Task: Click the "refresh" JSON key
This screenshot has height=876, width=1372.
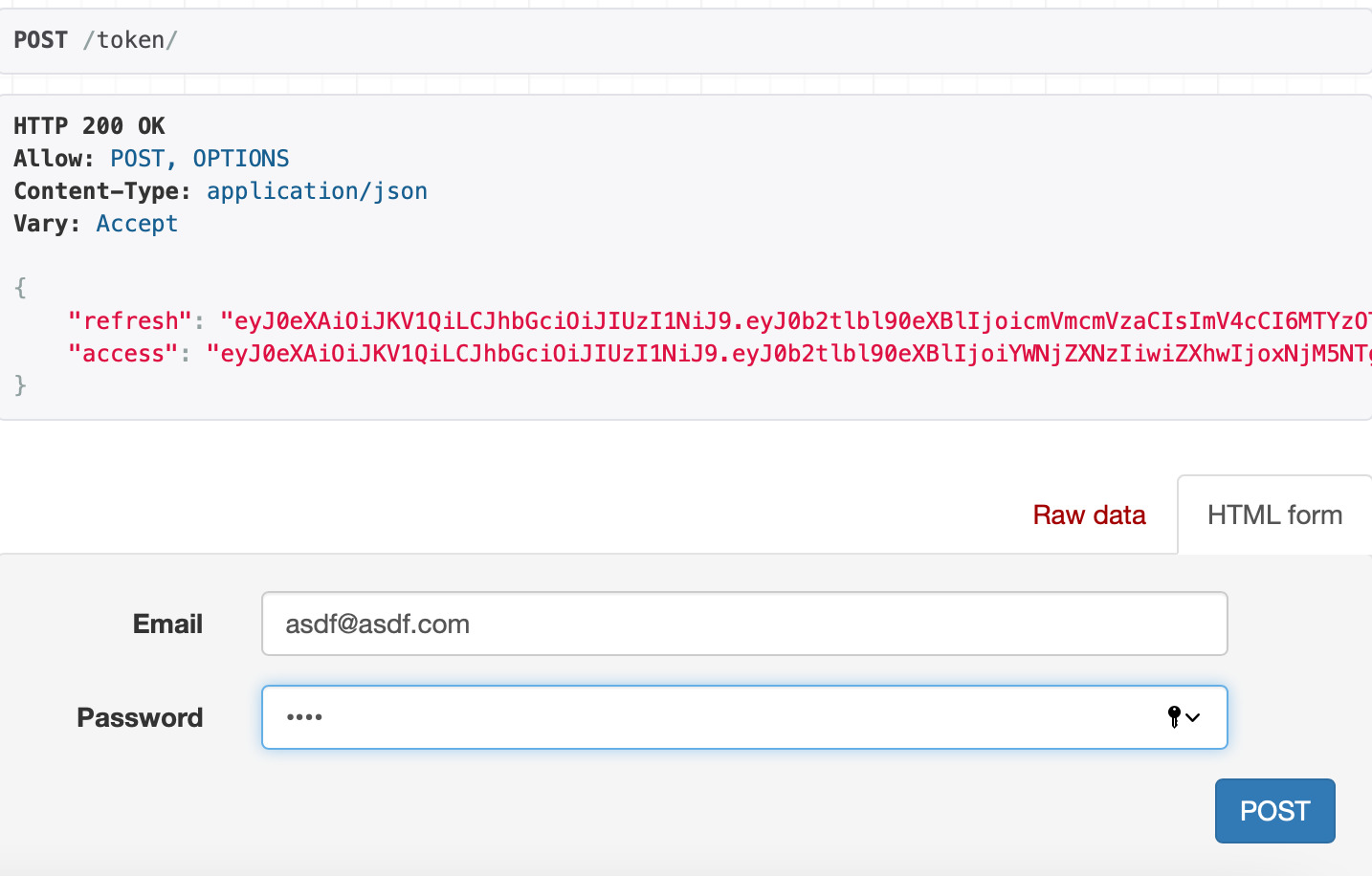Action: pyautogui.click(x=130, y=321)
